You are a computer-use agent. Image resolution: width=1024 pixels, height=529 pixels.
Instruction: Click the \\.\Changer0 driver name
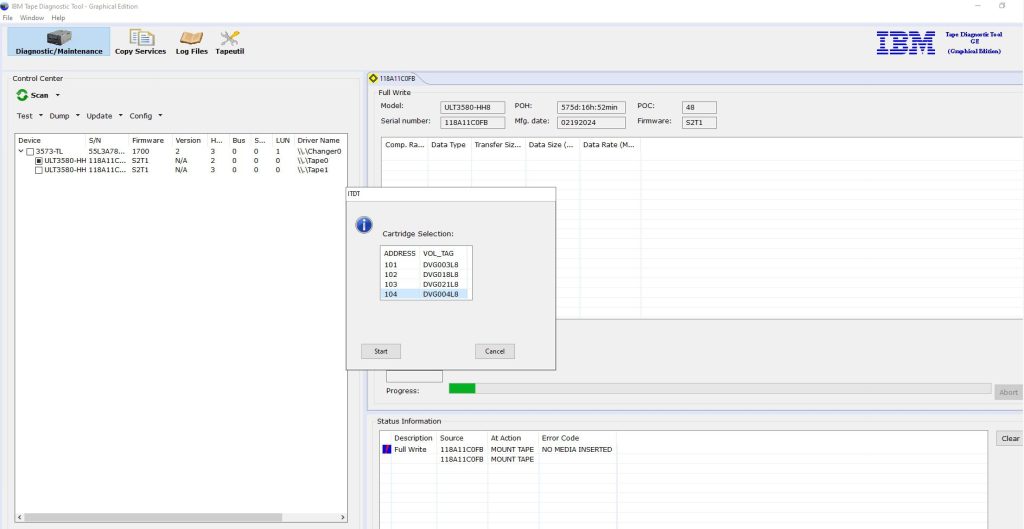(319, 152)
